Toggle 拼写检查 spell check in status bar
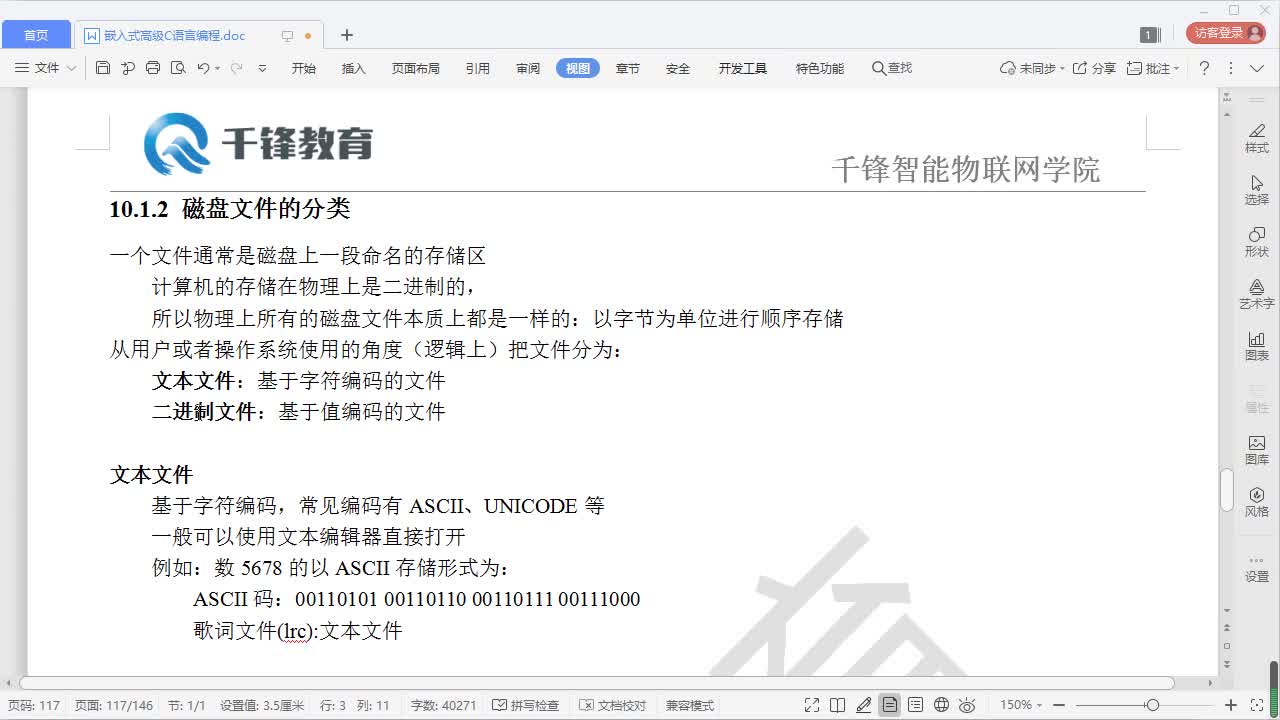 coord(525,705)
